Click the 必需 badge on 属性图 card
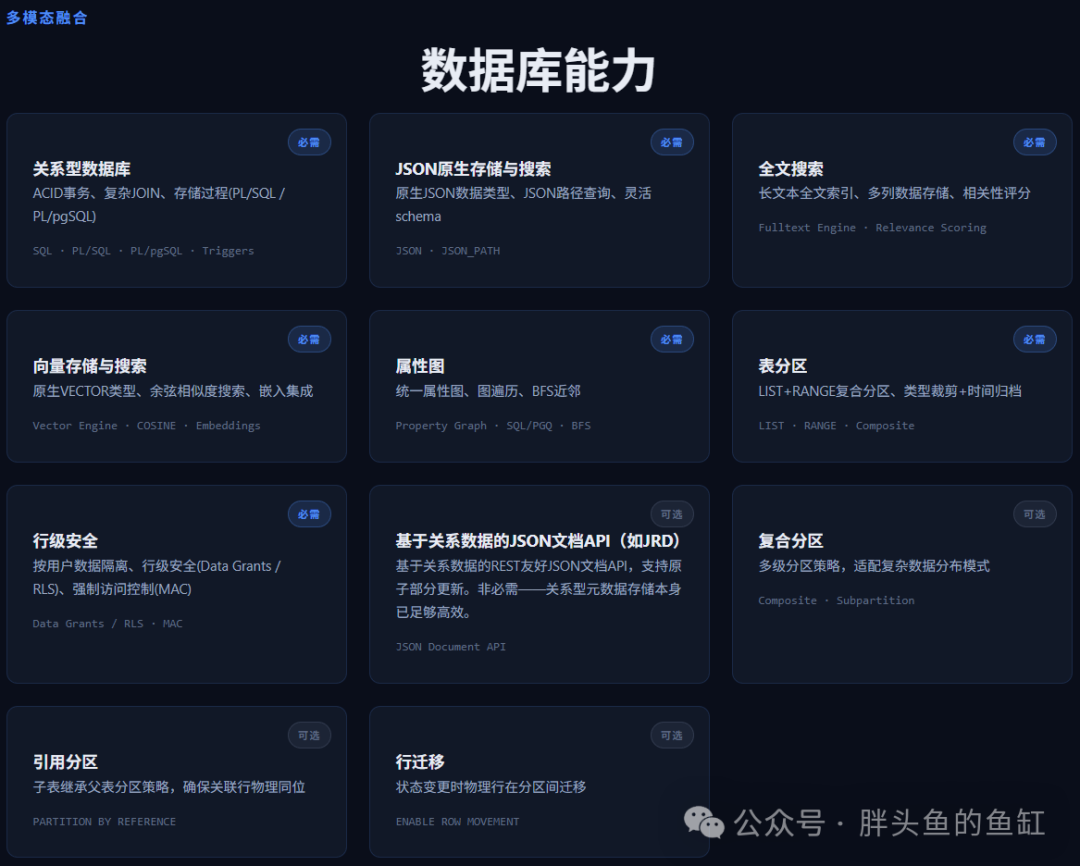 [x=672, y=340]
